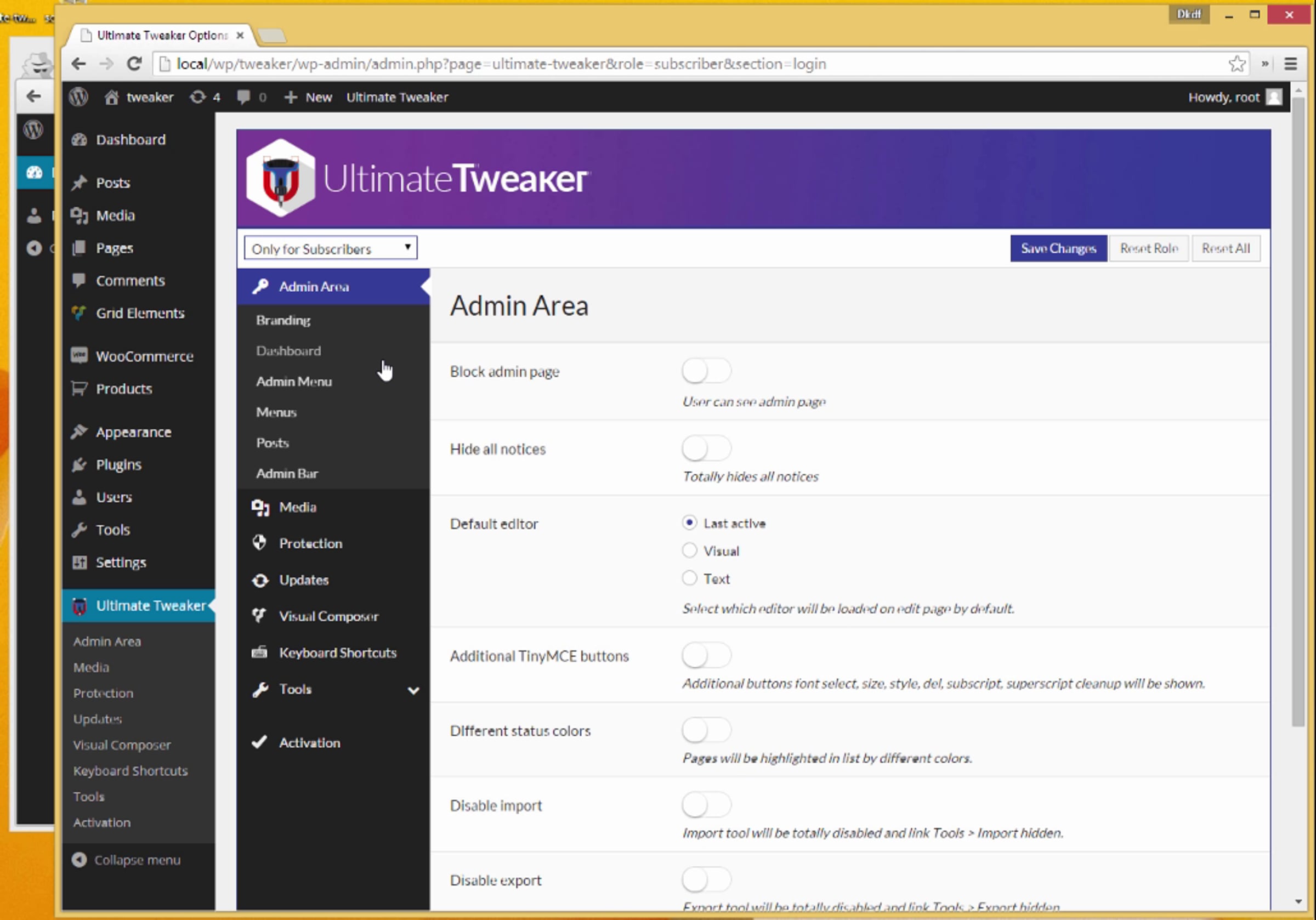Click the WordPress logo in admin bar
Viewport: 1316px width, 920px height.
pos(78,97)
